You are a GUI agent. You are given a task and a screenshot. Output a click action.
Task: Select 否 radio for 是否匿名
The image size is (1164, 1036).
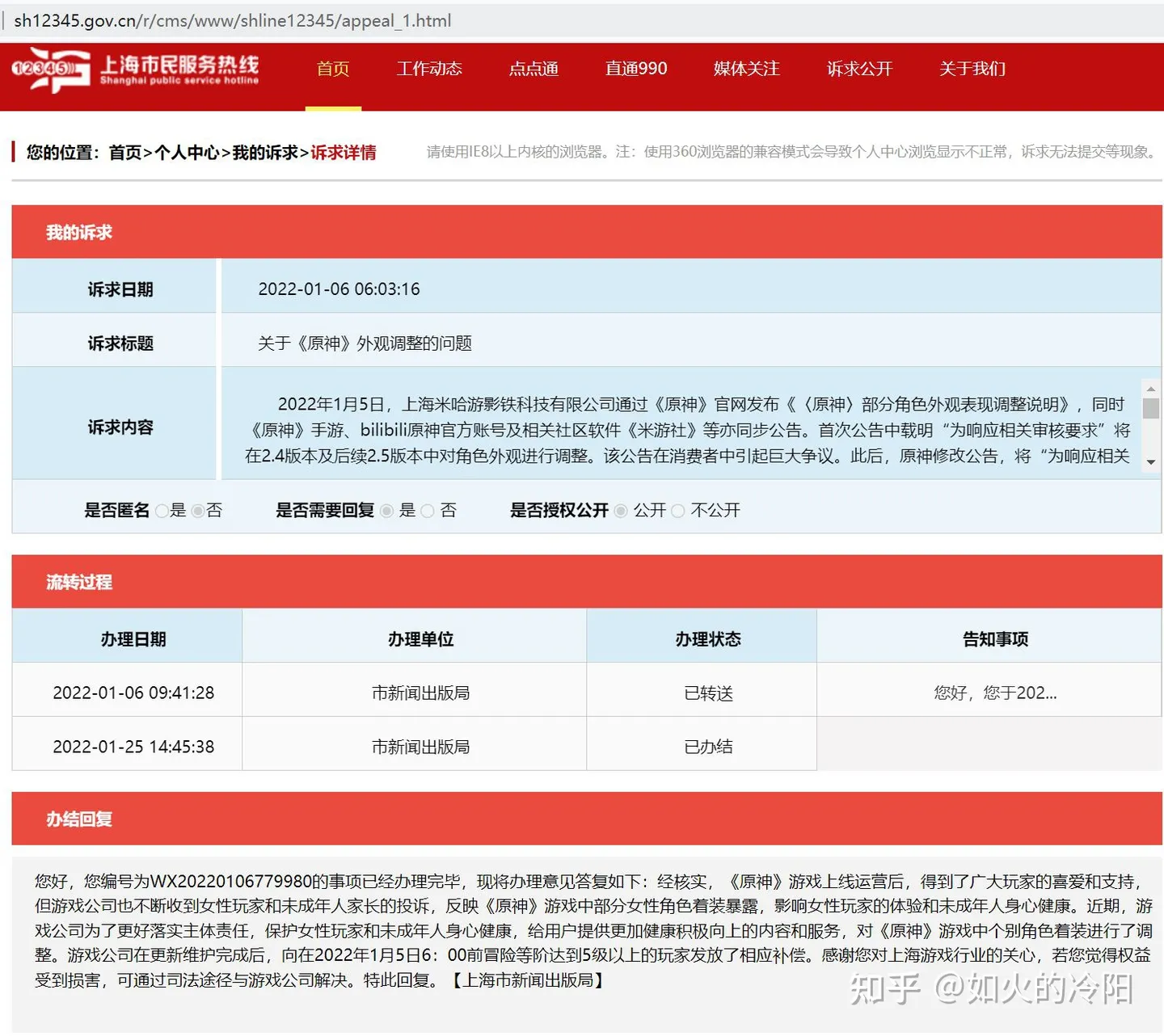coord(197,511)
